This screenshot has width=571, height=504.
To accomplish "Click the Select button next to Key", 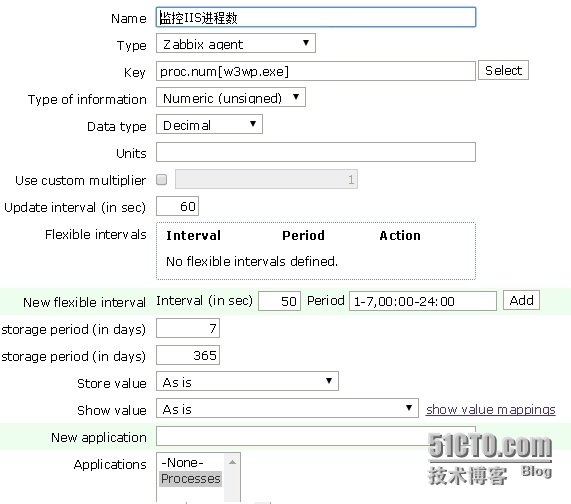I will click(503, 70).
